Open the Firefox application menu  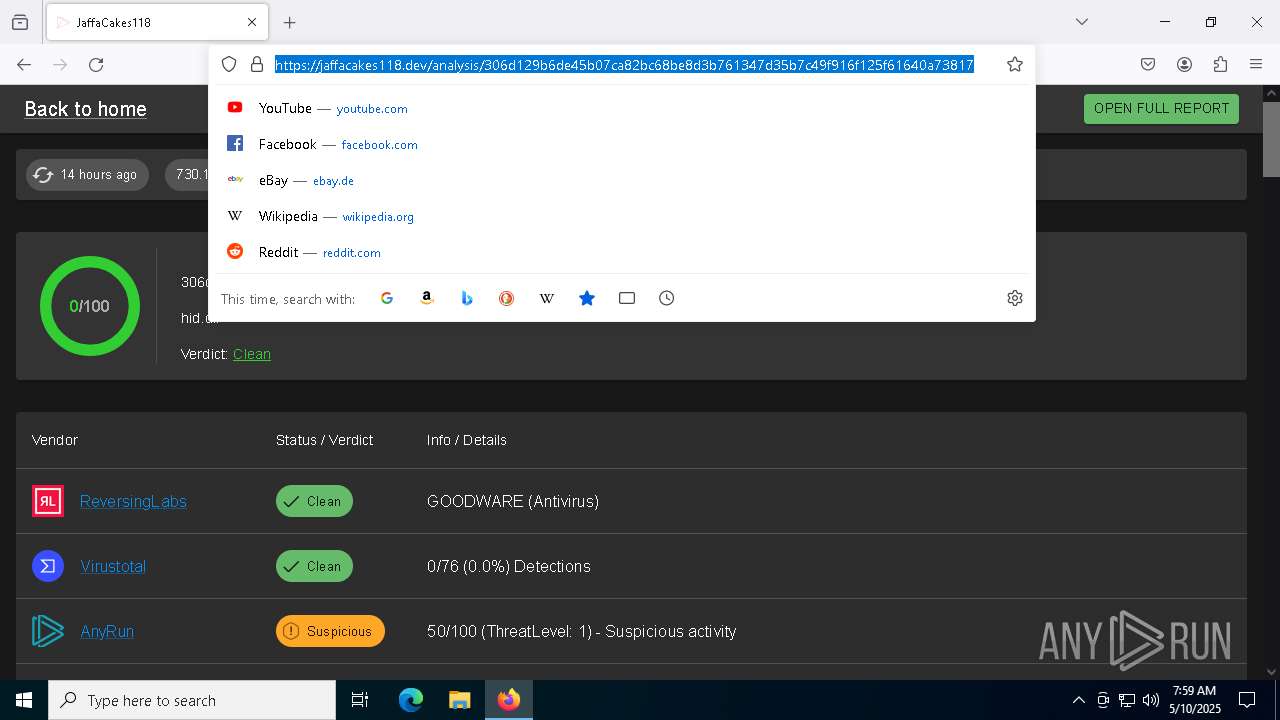[x=1256, y=64]
